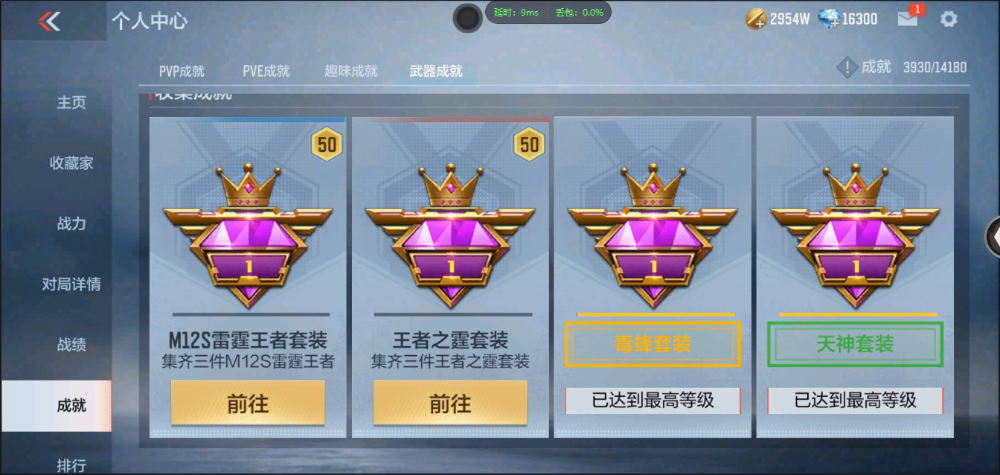Open 收藏家 in the sidebar
Viewport: 1000px width, 475px height.
(71, 163)
